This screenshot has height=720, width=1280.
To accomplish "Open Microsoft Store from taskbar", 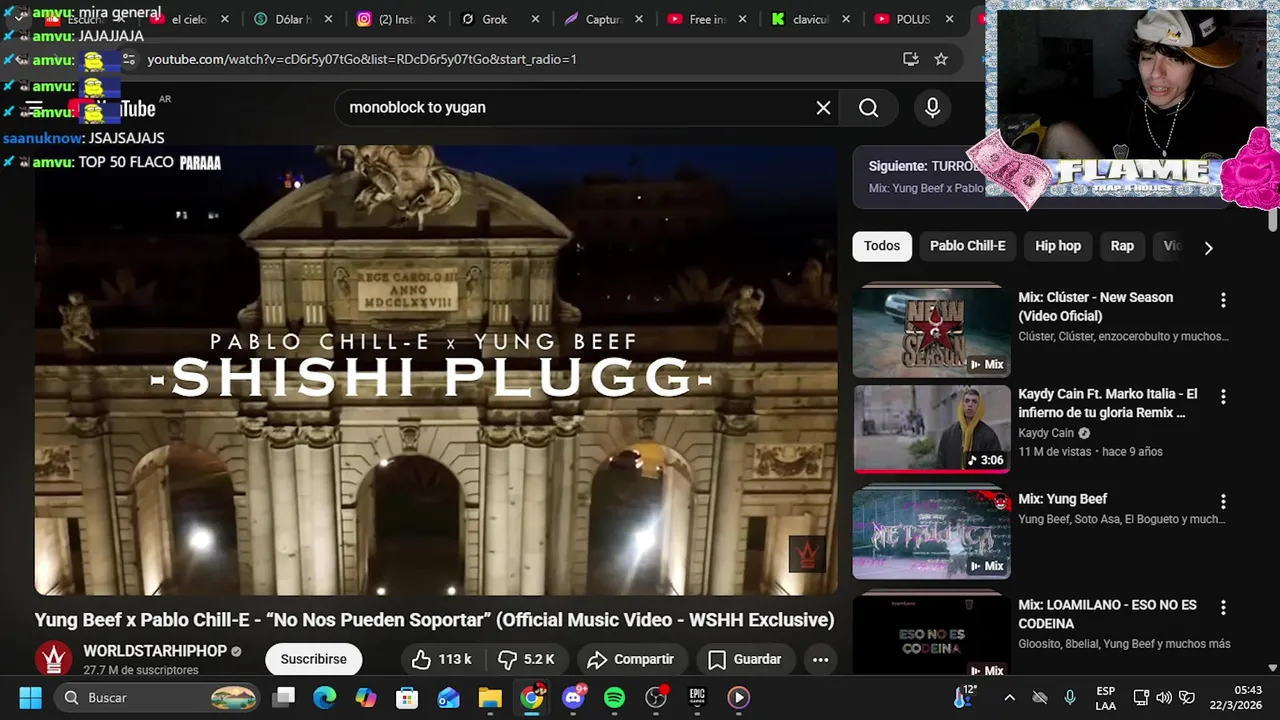I will [x=407, y=697].
